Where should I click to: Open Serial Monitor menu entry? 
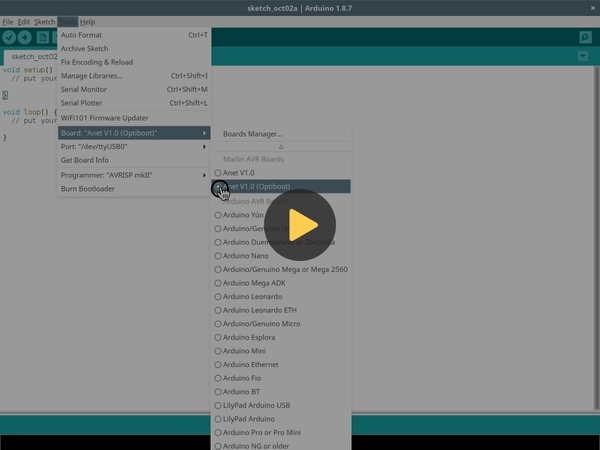point(134,89)
